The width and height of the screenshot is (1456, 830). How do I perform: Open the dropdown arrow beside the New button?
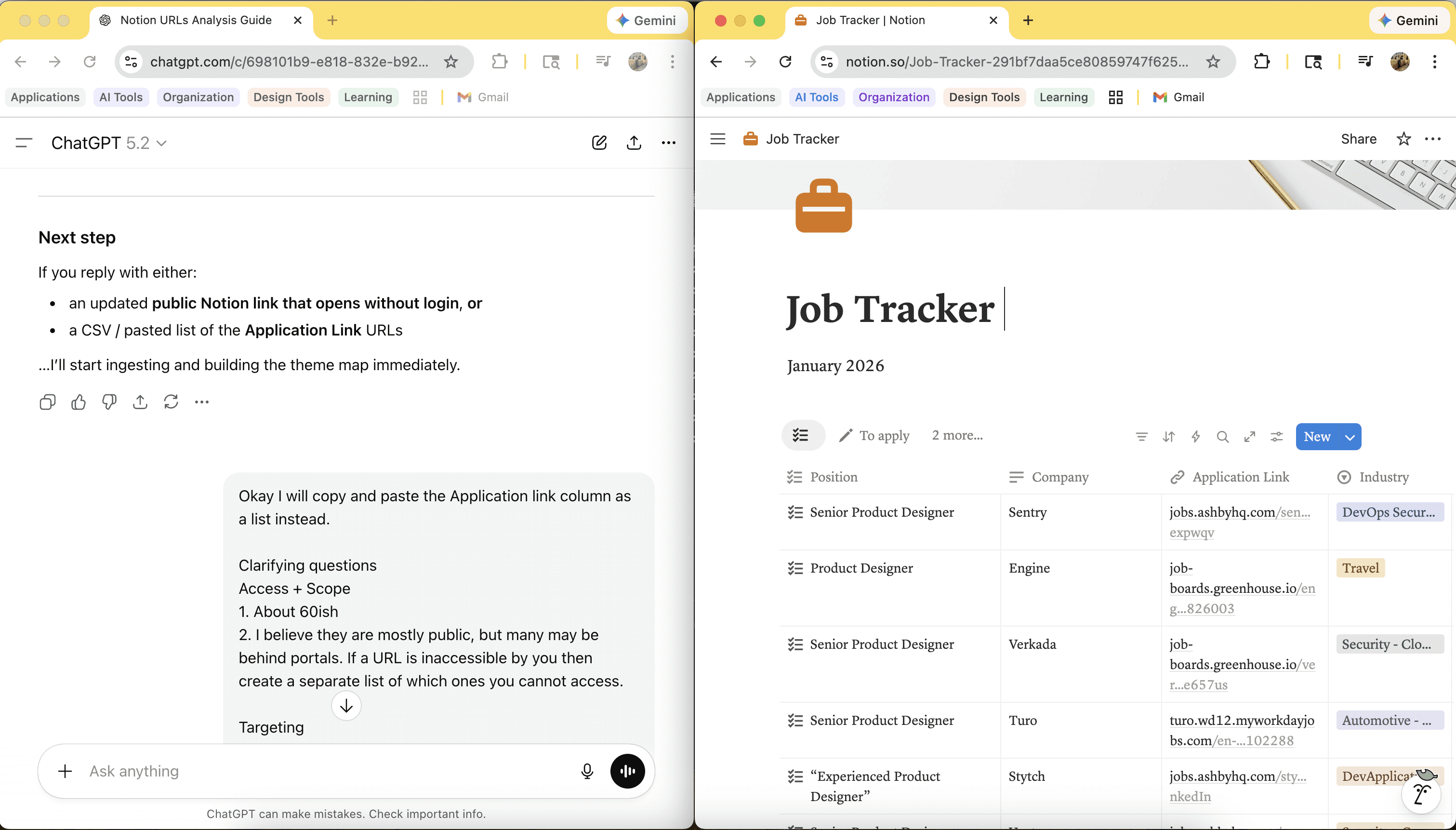[1350, 437]
